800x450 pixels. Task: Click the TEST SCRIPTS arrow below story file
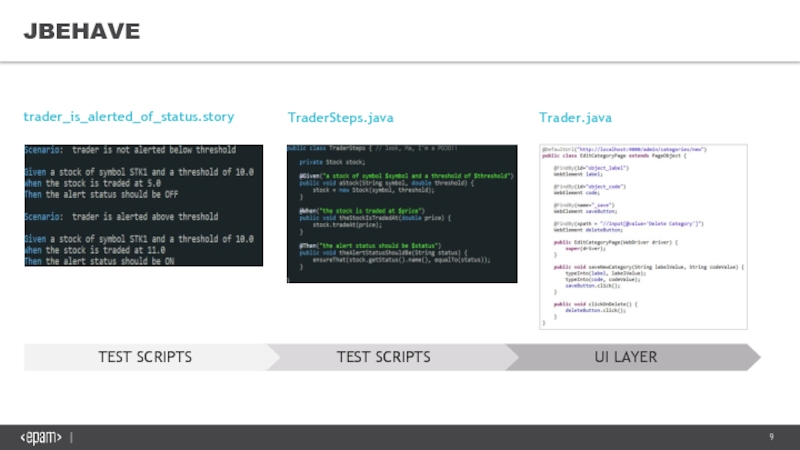(145, 357)
